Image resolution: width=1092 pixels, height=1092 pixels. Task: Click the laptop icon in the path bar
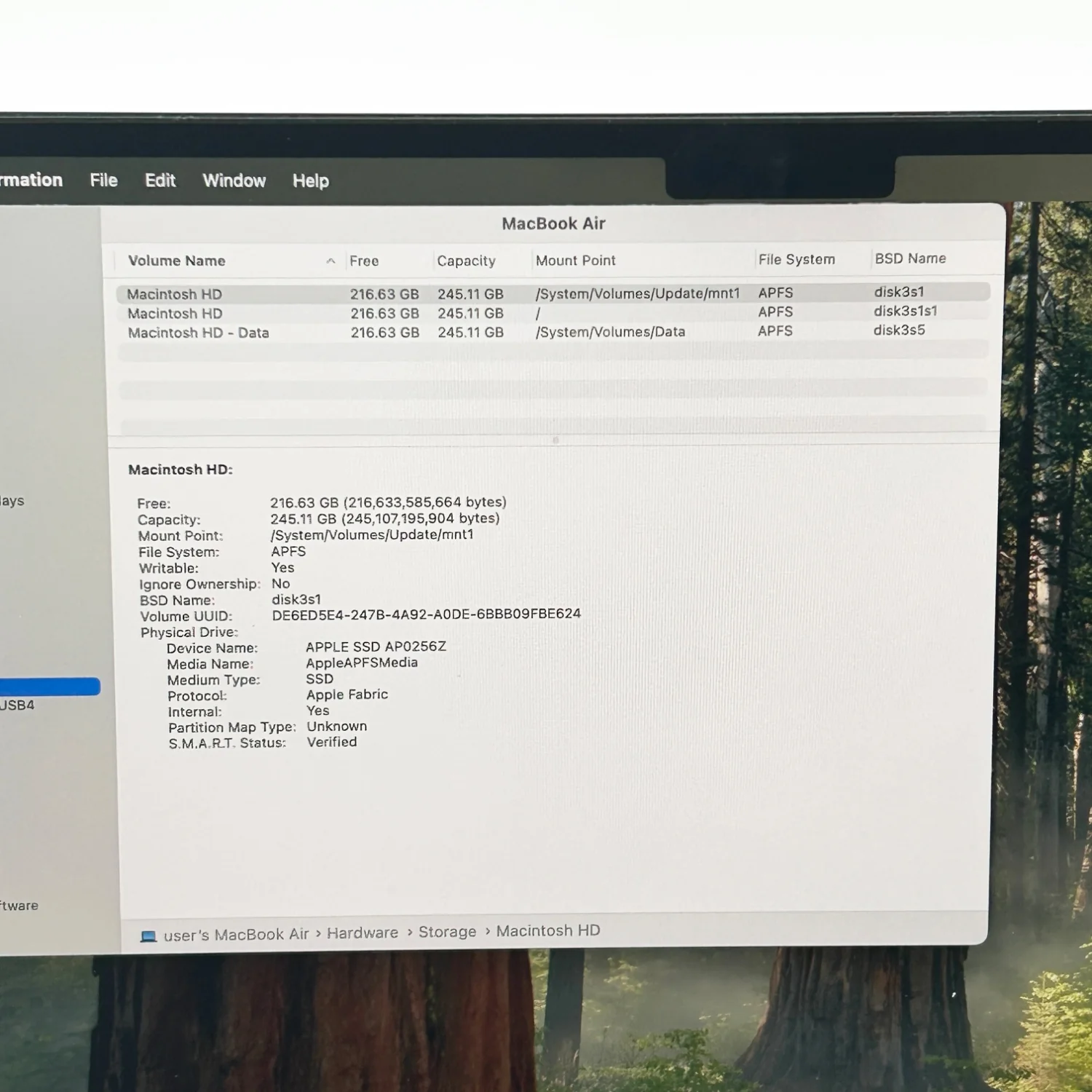[149, 936]
